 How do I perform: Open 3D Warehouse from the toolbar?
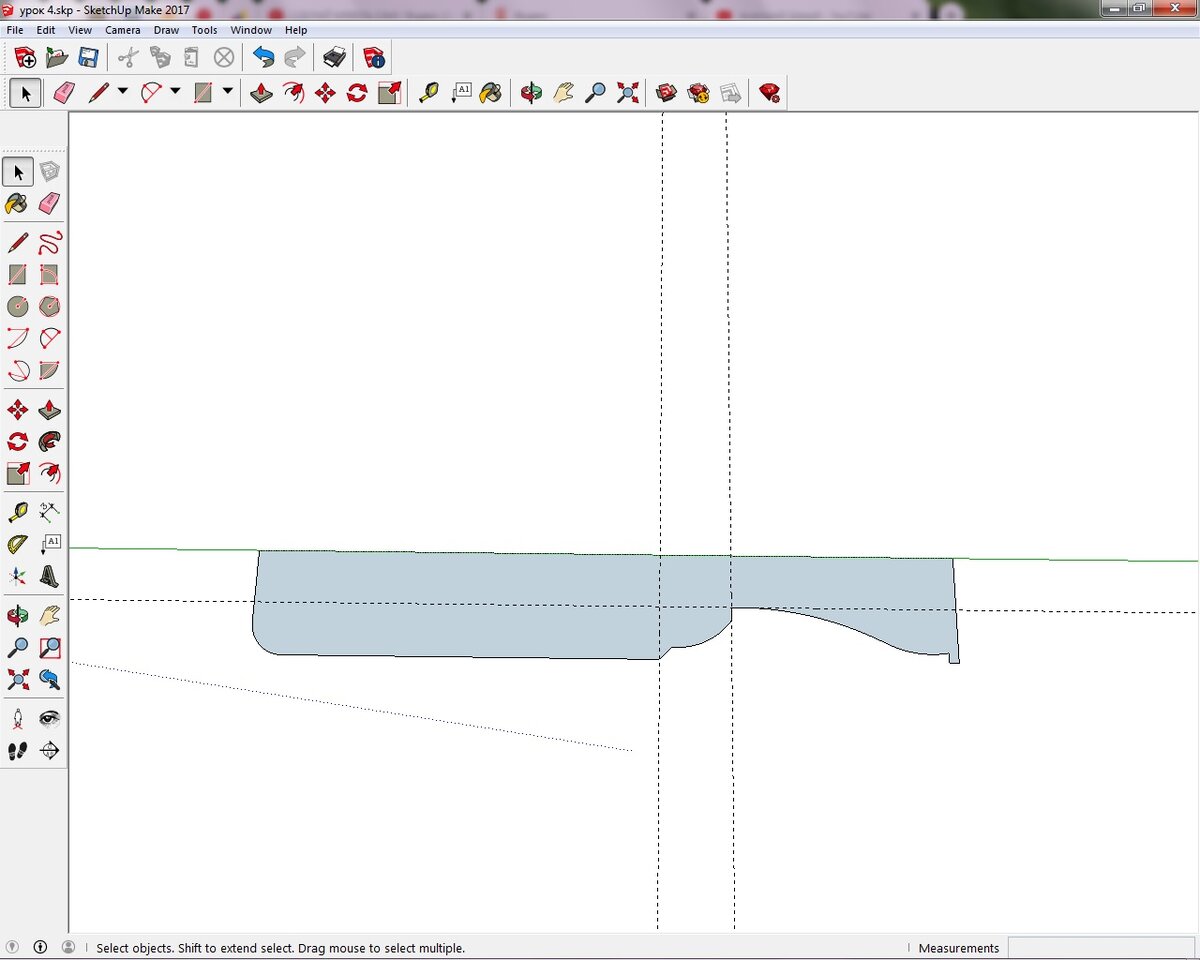[666, 93]
